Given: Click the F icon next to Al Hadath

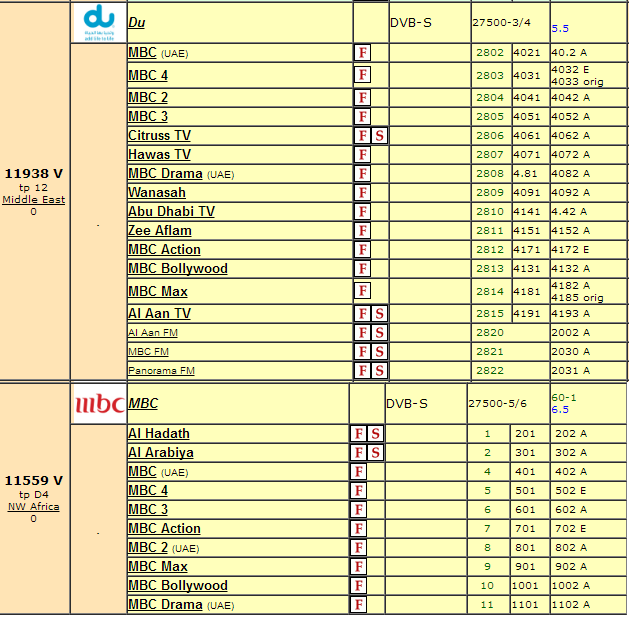Looking at the screenshot, I should 358,434.
